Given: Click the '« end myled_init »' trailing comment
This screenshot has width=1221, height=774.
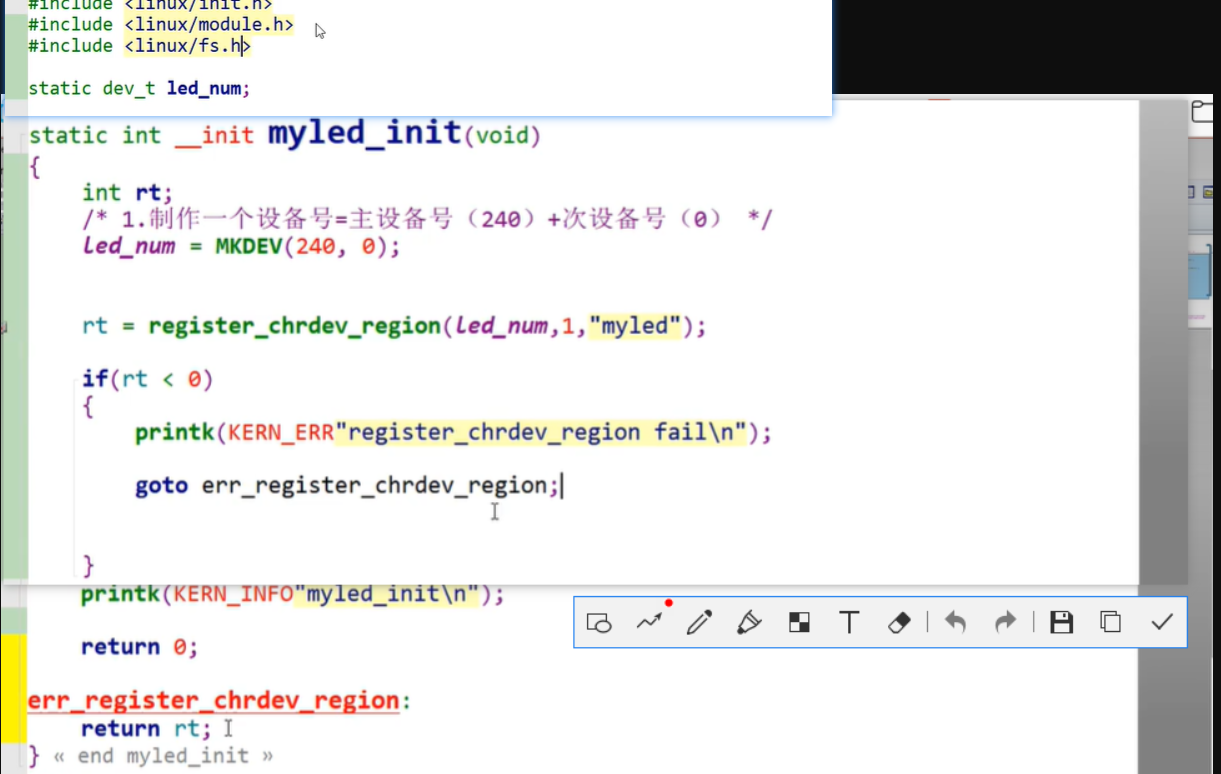Looking at the screenshot, I should [x=163, y=756].
